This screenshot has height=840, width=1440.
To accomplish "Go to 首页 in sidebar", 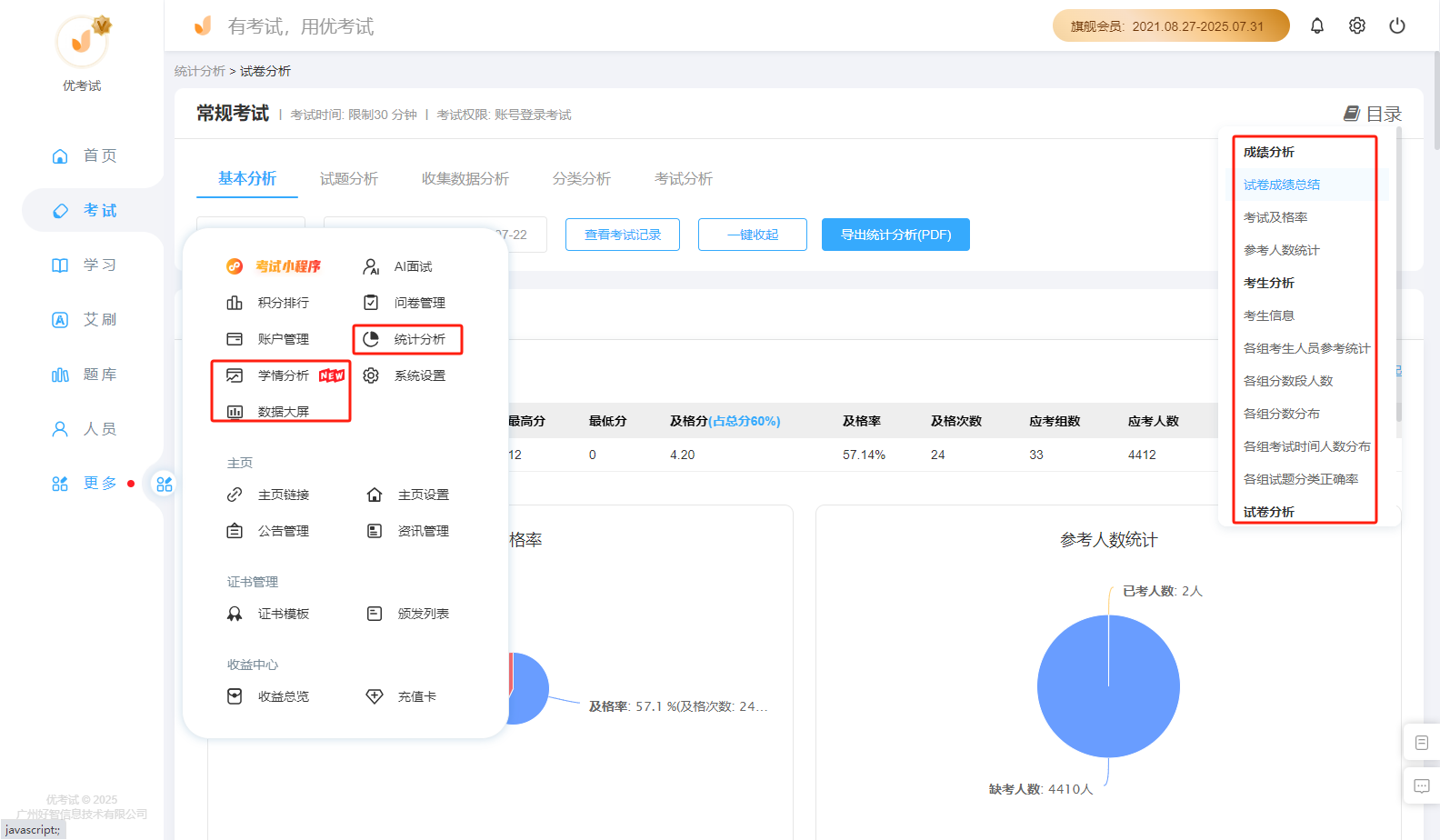I will tap(84, 155).
